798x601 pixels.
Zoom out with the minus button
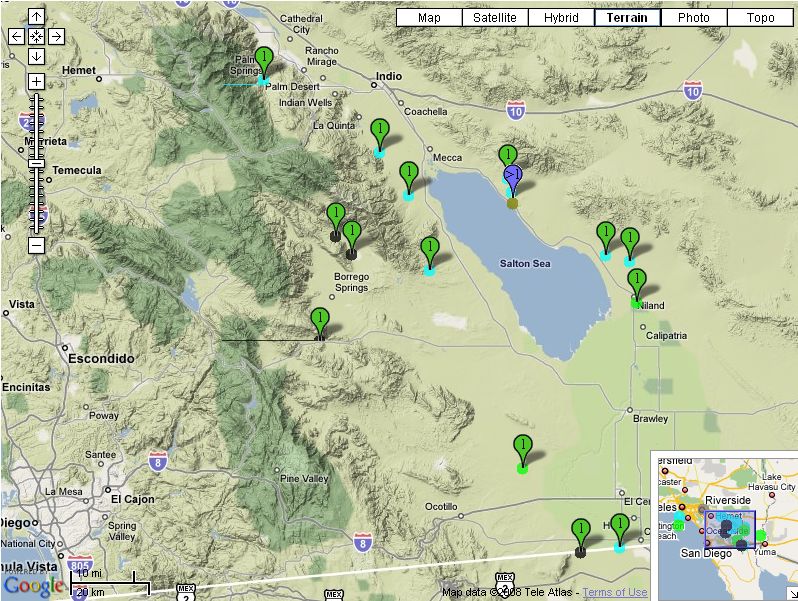(36, 245)
